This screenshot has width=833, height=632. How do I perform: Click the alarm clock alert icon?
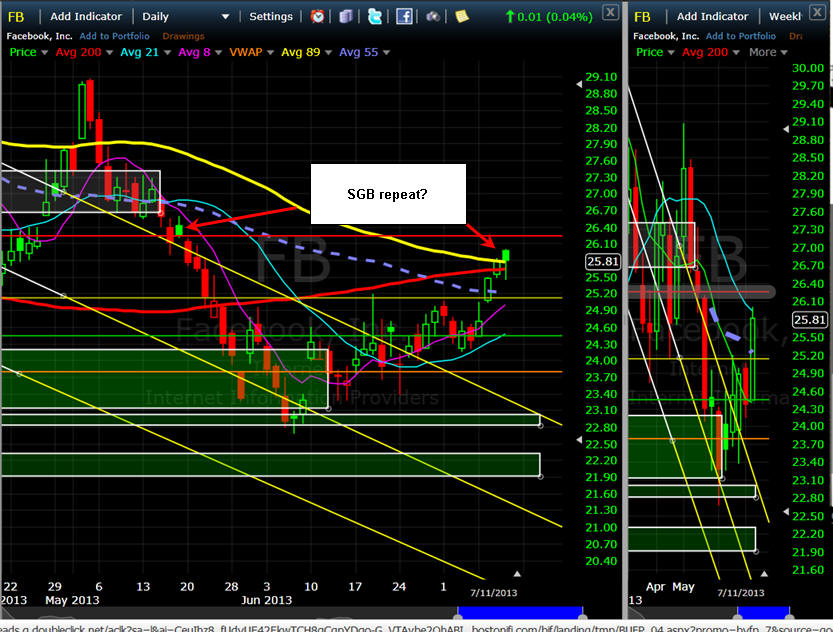coord(317,16)
